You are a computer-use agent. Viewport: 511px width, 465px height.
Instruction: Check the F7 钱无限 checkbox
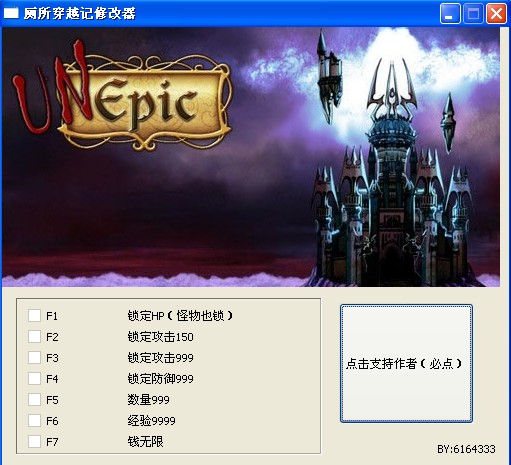click(x=34, y=441)
